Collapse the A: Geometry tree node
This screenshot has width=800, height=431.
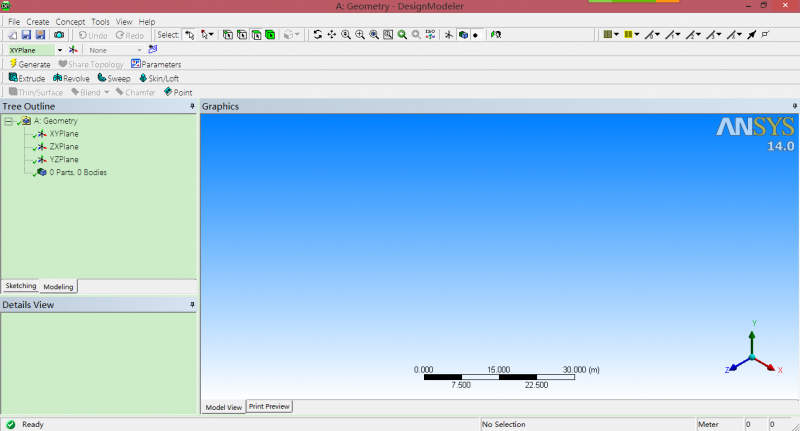(8, 121)
